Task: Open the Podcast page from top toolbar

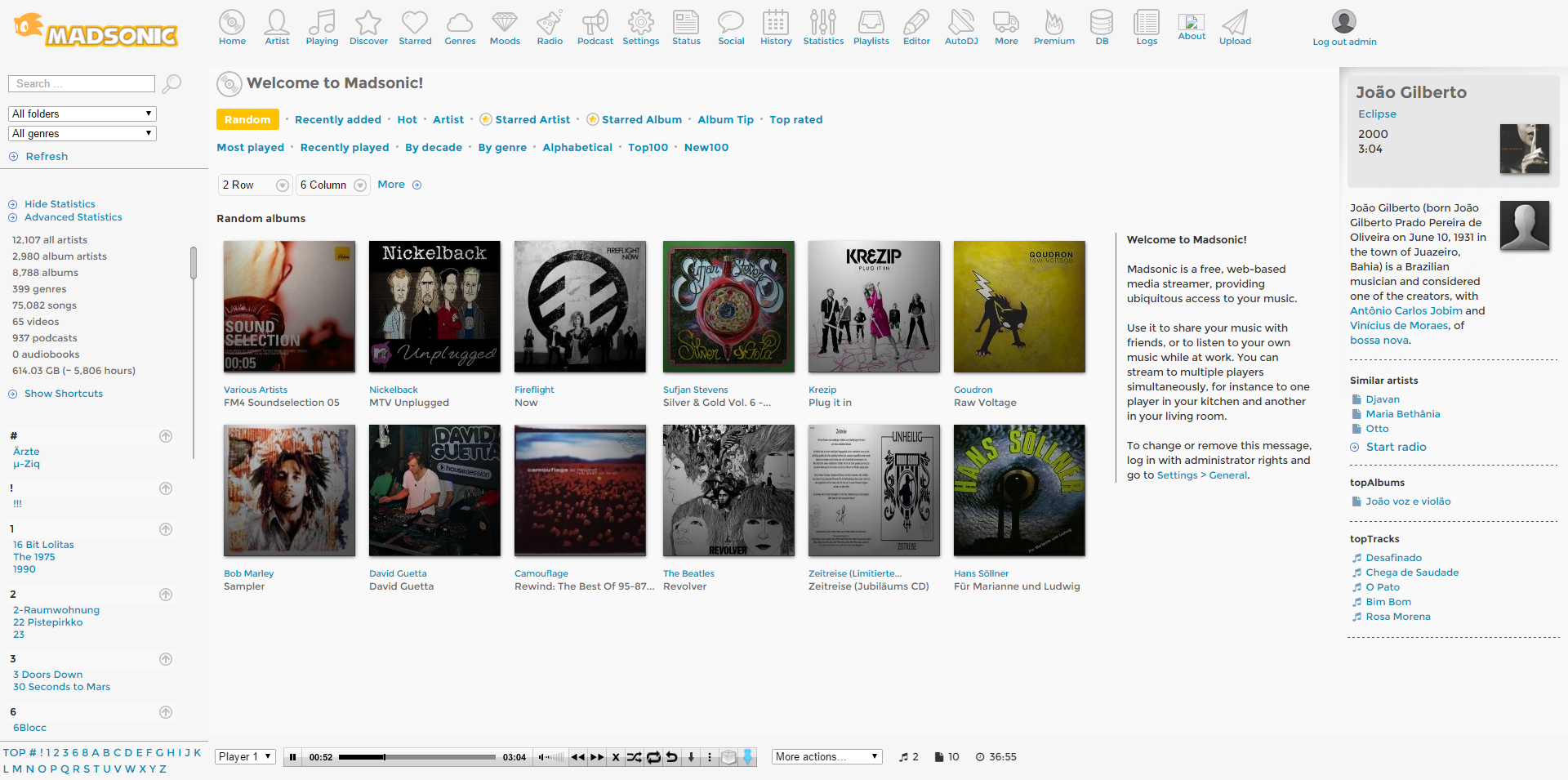Action: (x=595, y=27)
